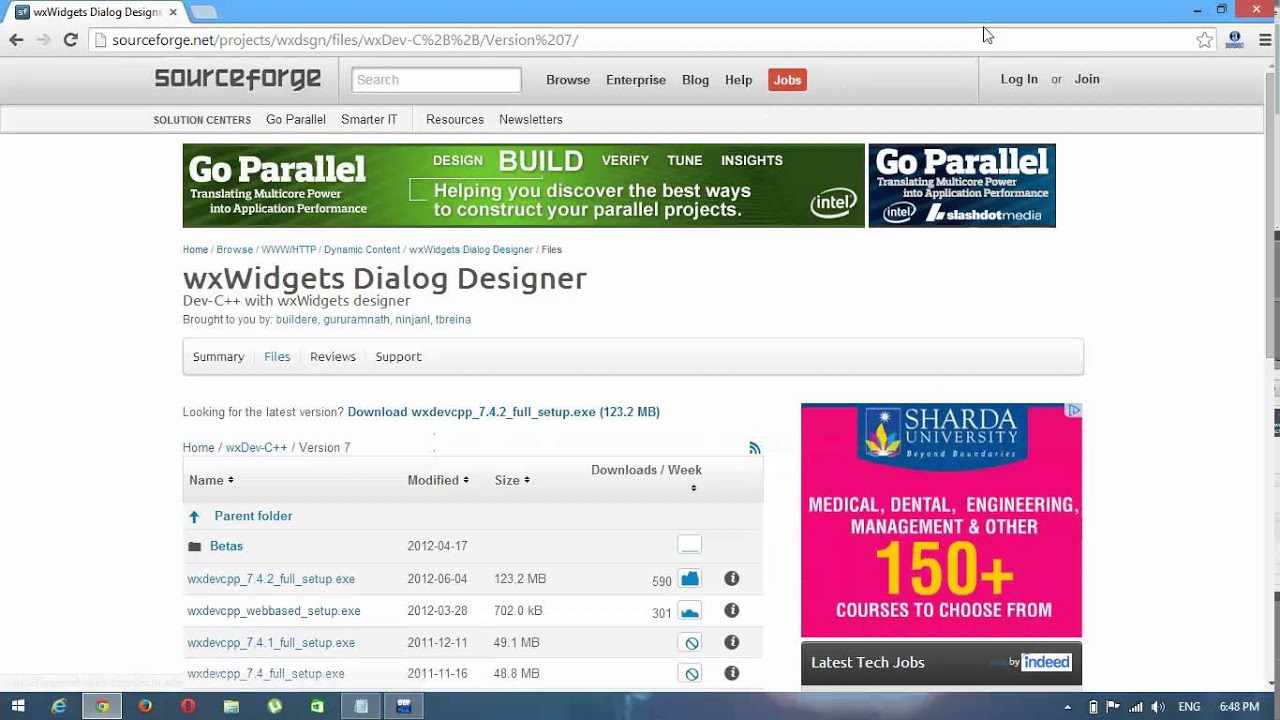The image size is (1280, 720).
Task: Open Go Parallel solution center link
Action: 296,119
